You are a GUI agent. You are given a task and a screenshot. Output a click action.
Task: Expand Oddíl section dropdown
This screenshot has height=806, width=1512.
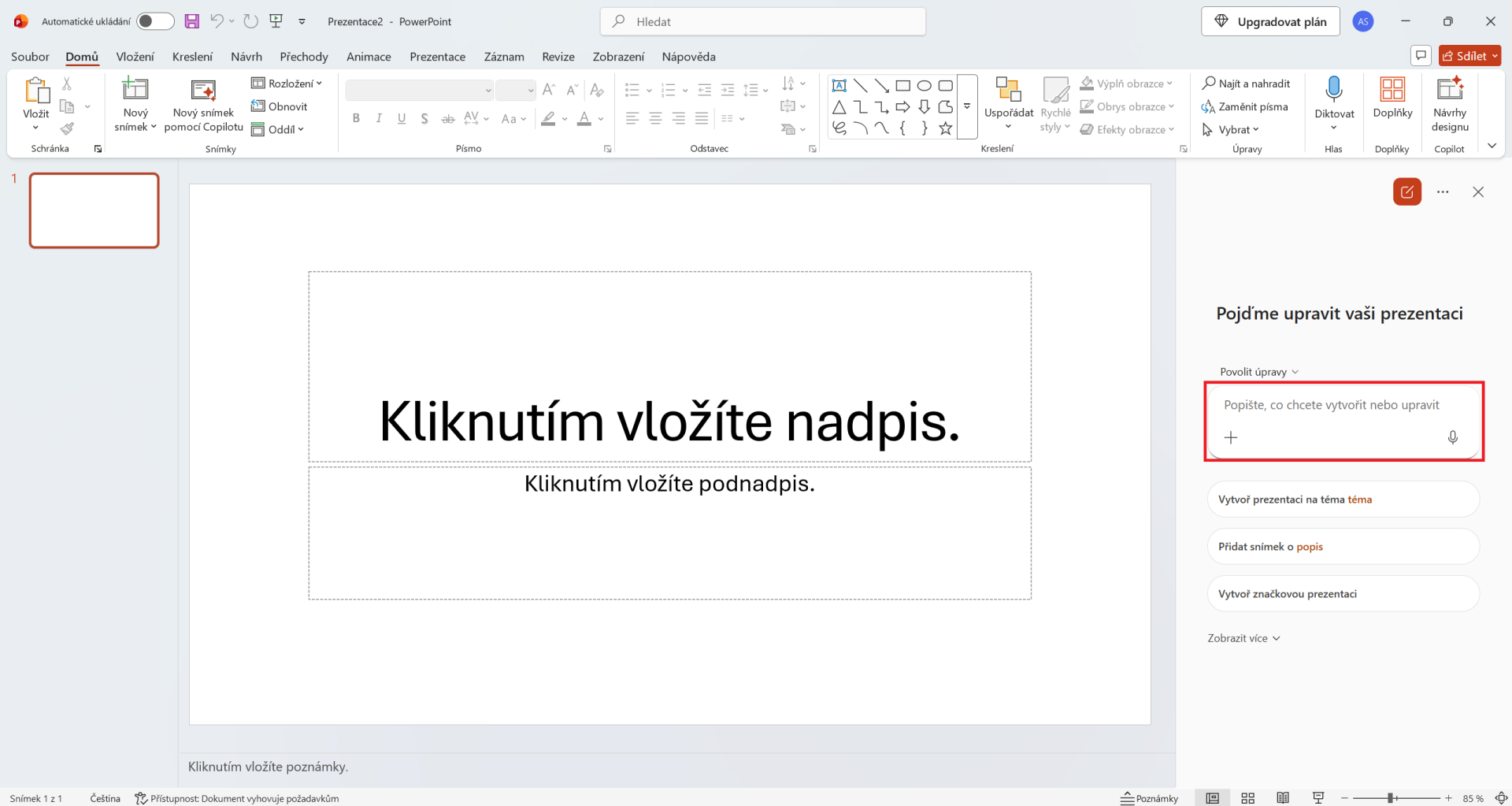[278, 129]
